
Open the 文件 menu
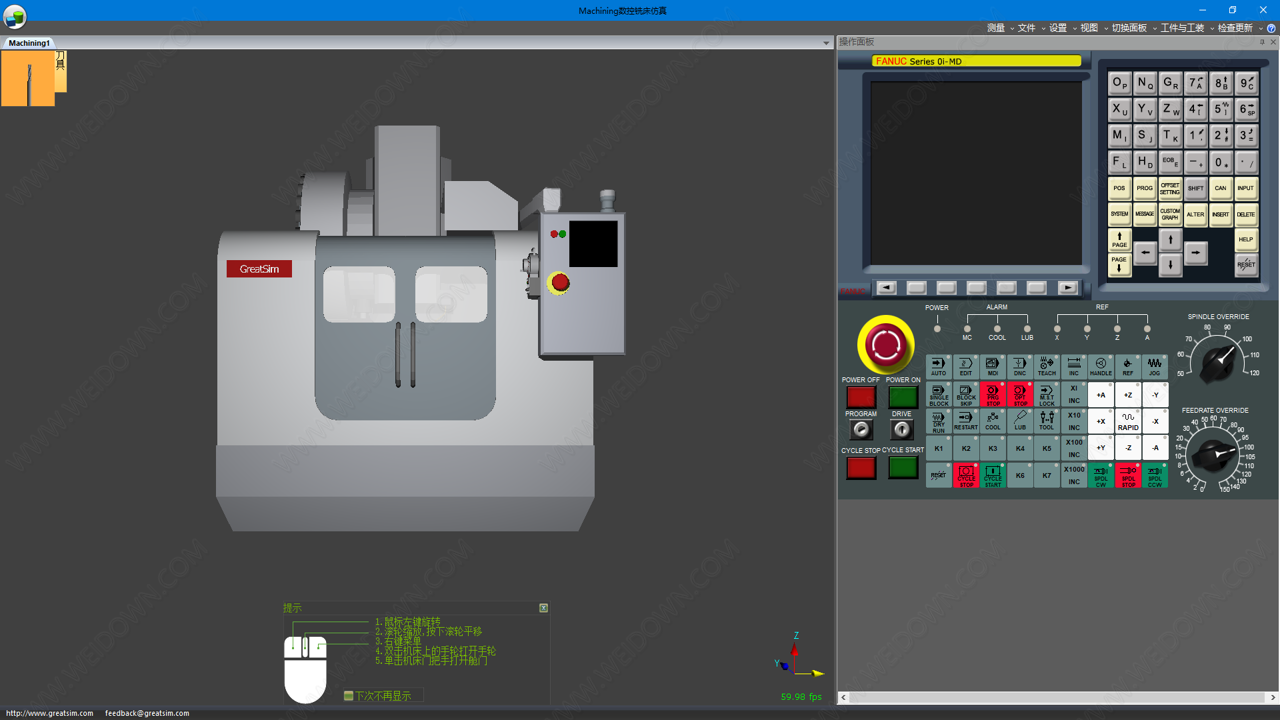click(x=1027, y=28)
